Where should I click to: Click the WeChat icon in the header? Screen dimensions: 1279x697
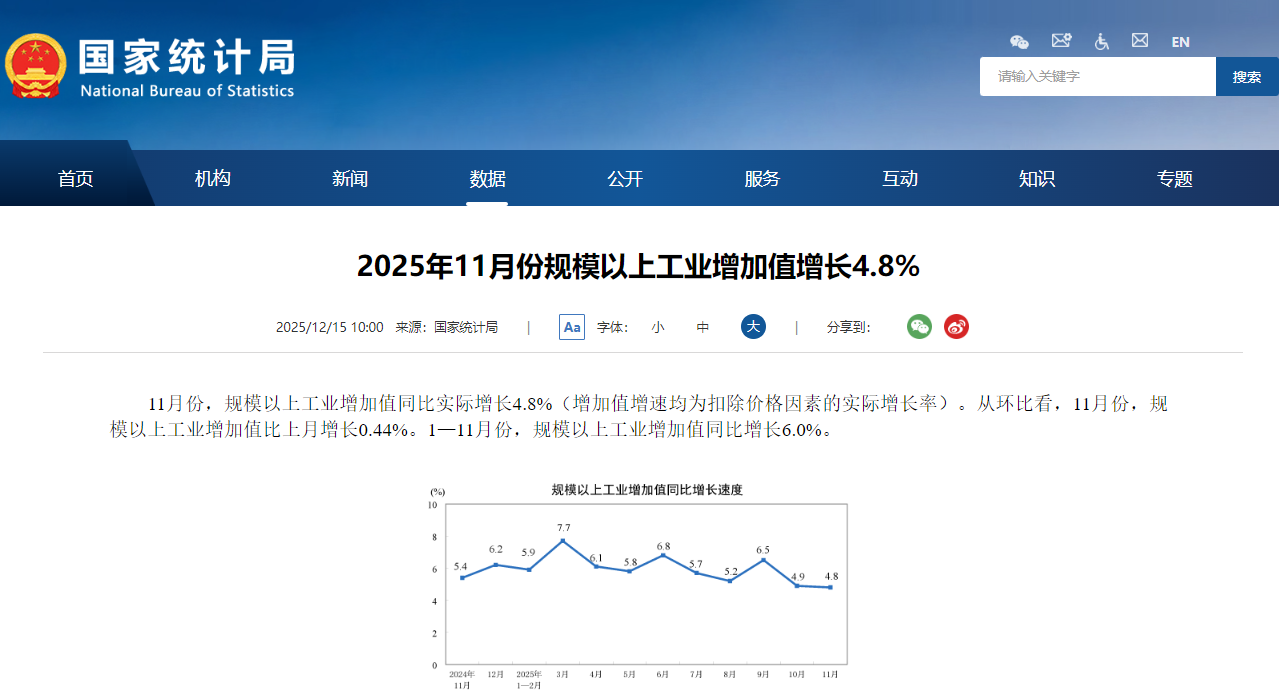1019,41
